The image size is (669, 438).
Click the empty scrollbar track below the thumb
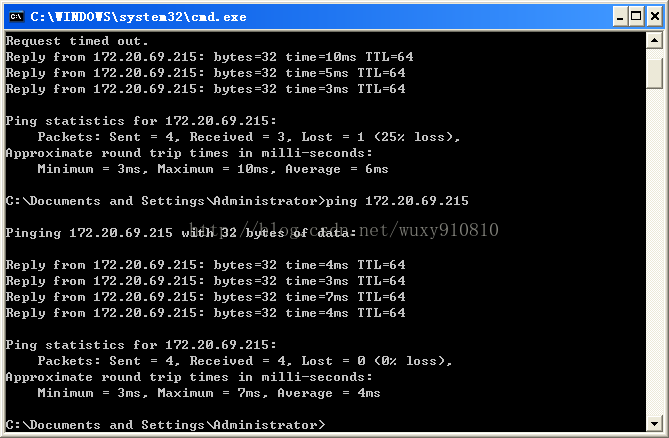tap(654, 250)
